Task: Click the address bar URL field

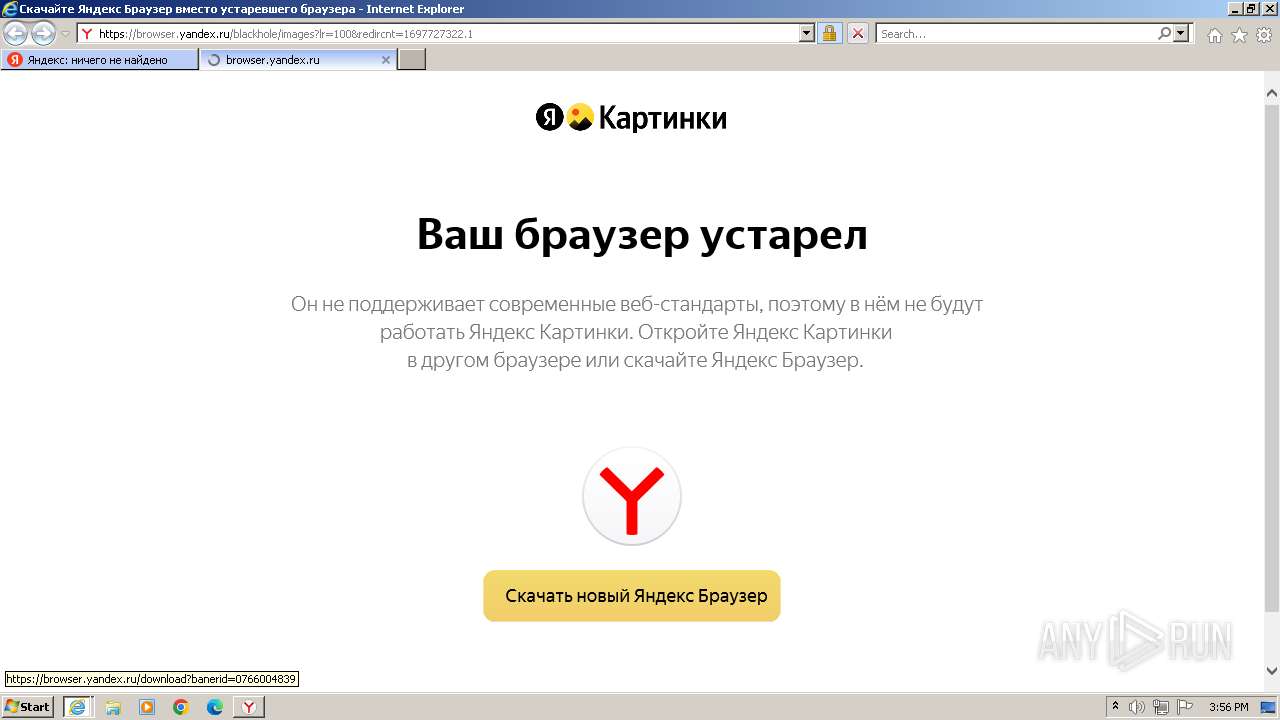Action: pyautogui.click(x=439, y=33)
